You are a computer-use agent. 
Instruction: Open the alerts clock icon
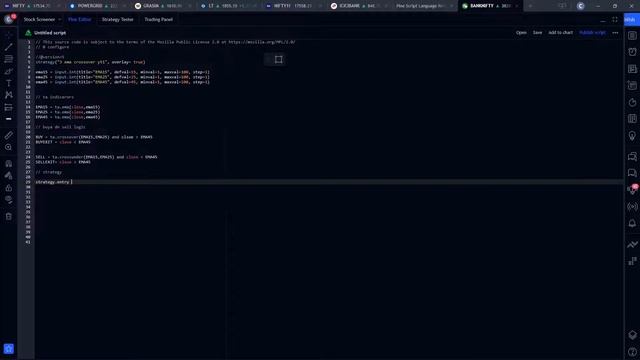pos(632,52)
